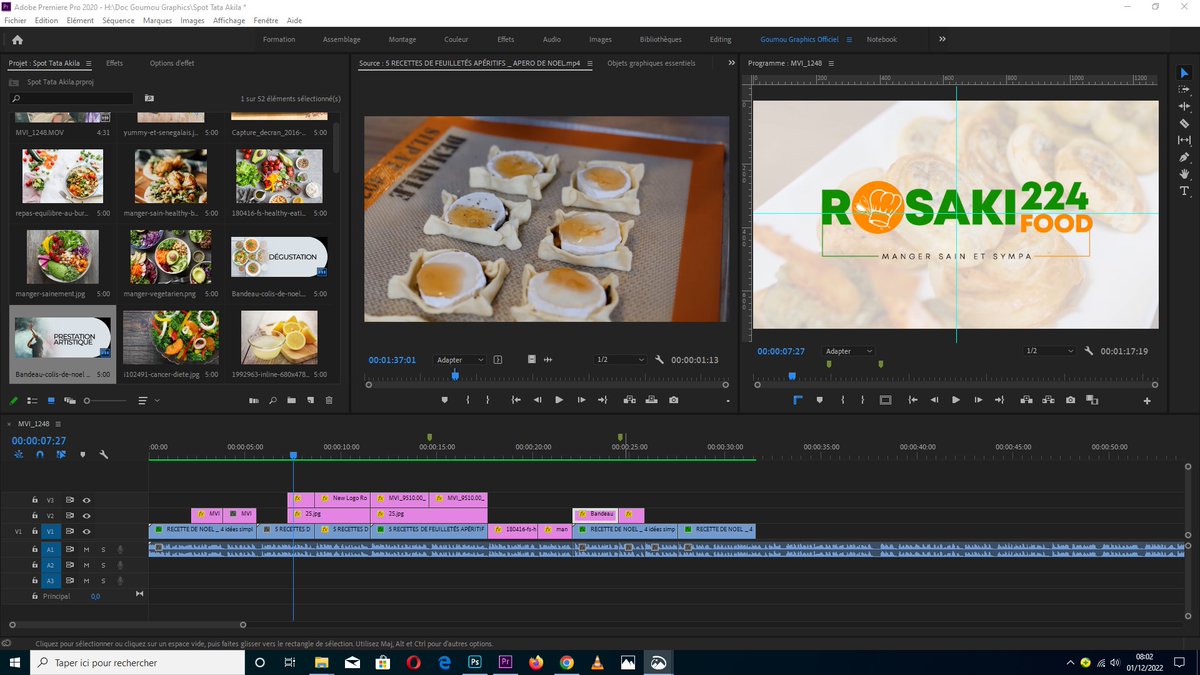The image size is (1200, 675).
Task: Open Objets graphiques essentiels tab
Action: pyautogui.click(x=651, y=63)
